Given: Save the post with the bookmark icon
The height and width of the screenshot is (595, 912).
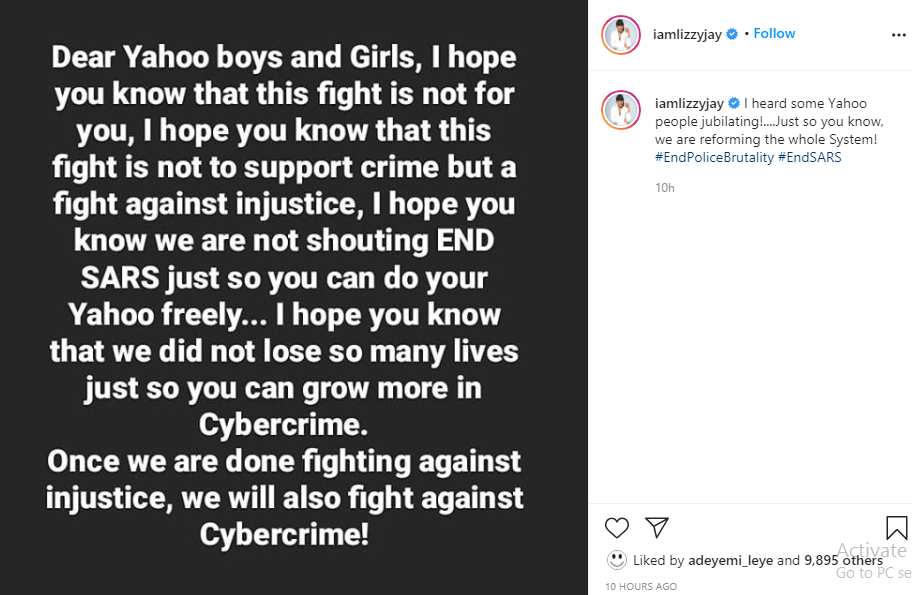Looking at the screenshot, I should pos(896,527).
